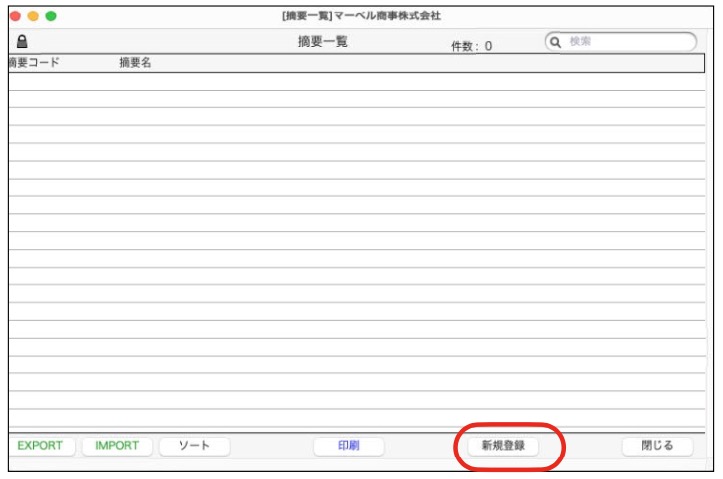This screenshot has width=723, height=479.
Task: Click the window title マーベル商事株式会社
Action: coord(361,16)
